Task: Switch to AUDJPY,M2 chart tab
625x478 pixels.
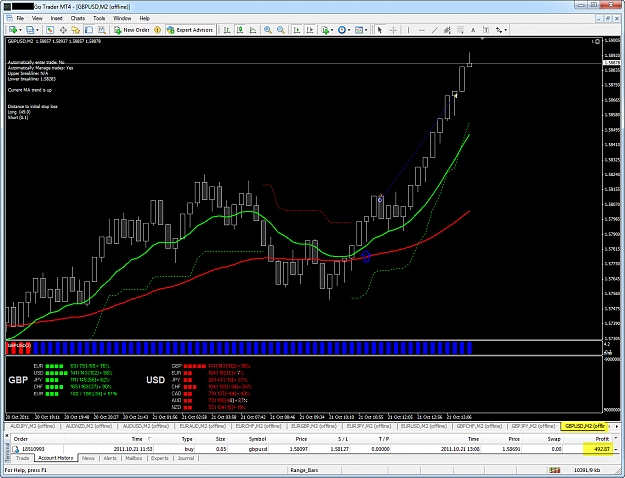Action: [32, 426]
